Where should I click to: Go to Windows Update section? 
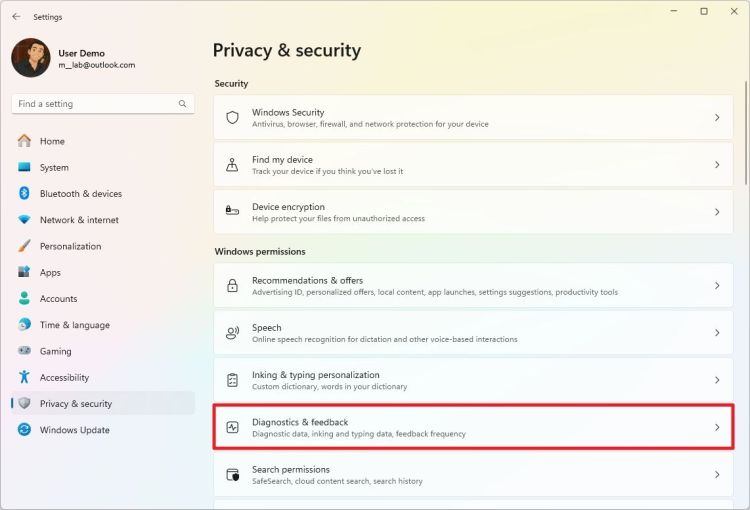74,430
